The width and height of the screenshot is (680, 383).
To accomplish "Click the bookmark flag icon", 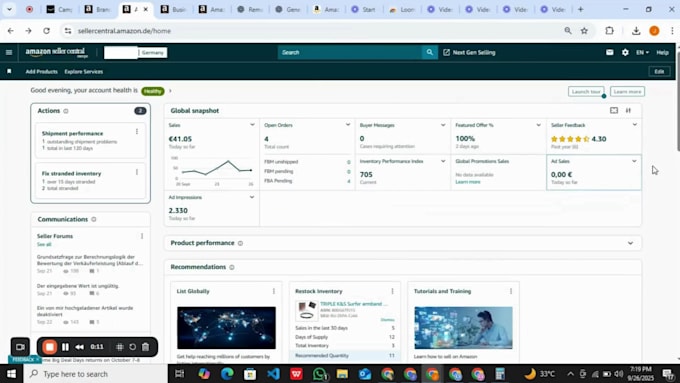I will (x=9, y=71).
